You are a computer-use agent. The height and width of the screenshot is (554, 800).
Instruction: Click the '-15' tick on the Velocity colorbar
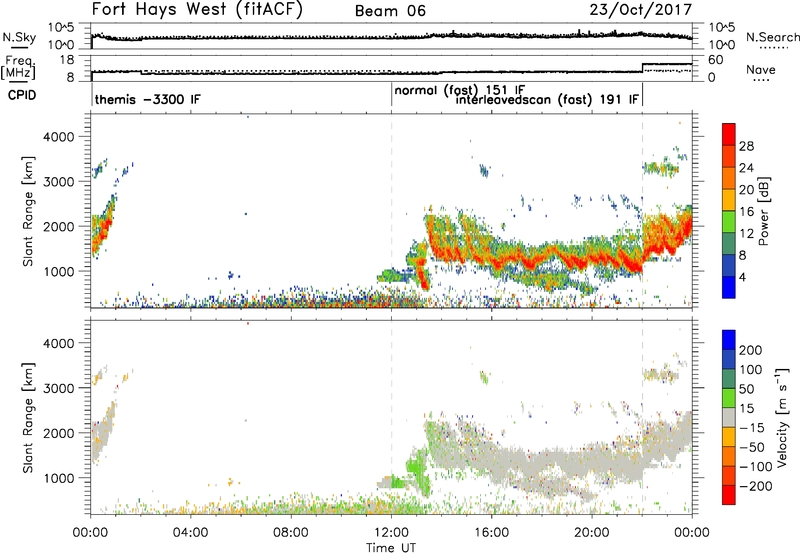(752, 427)
